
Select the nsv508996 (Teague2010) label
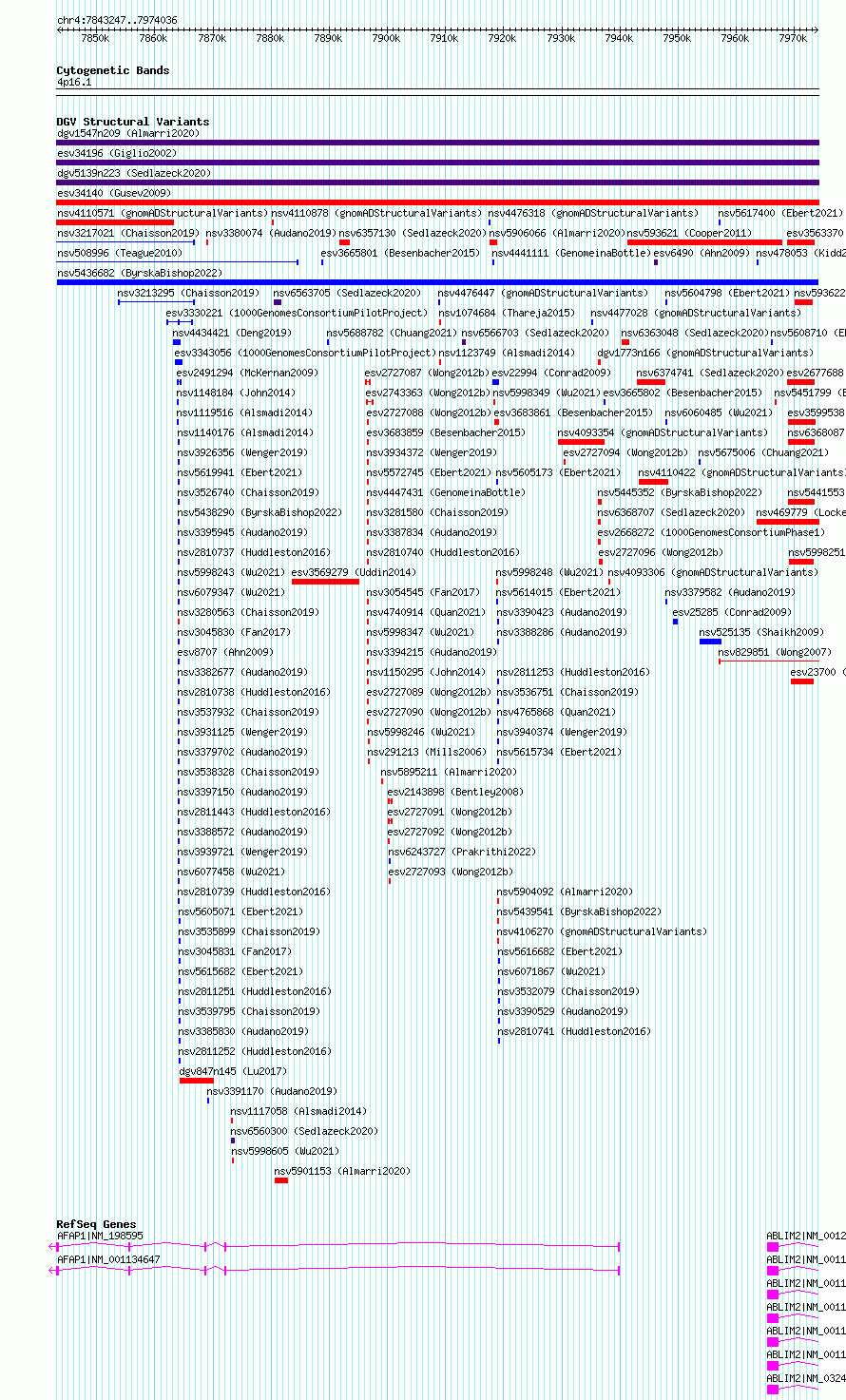coord(120,253)
